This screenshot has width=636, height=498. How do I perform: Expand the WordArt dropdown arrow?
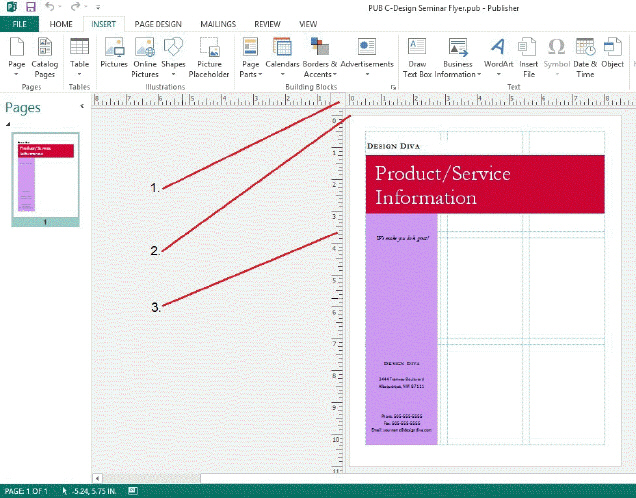point(498,74)
